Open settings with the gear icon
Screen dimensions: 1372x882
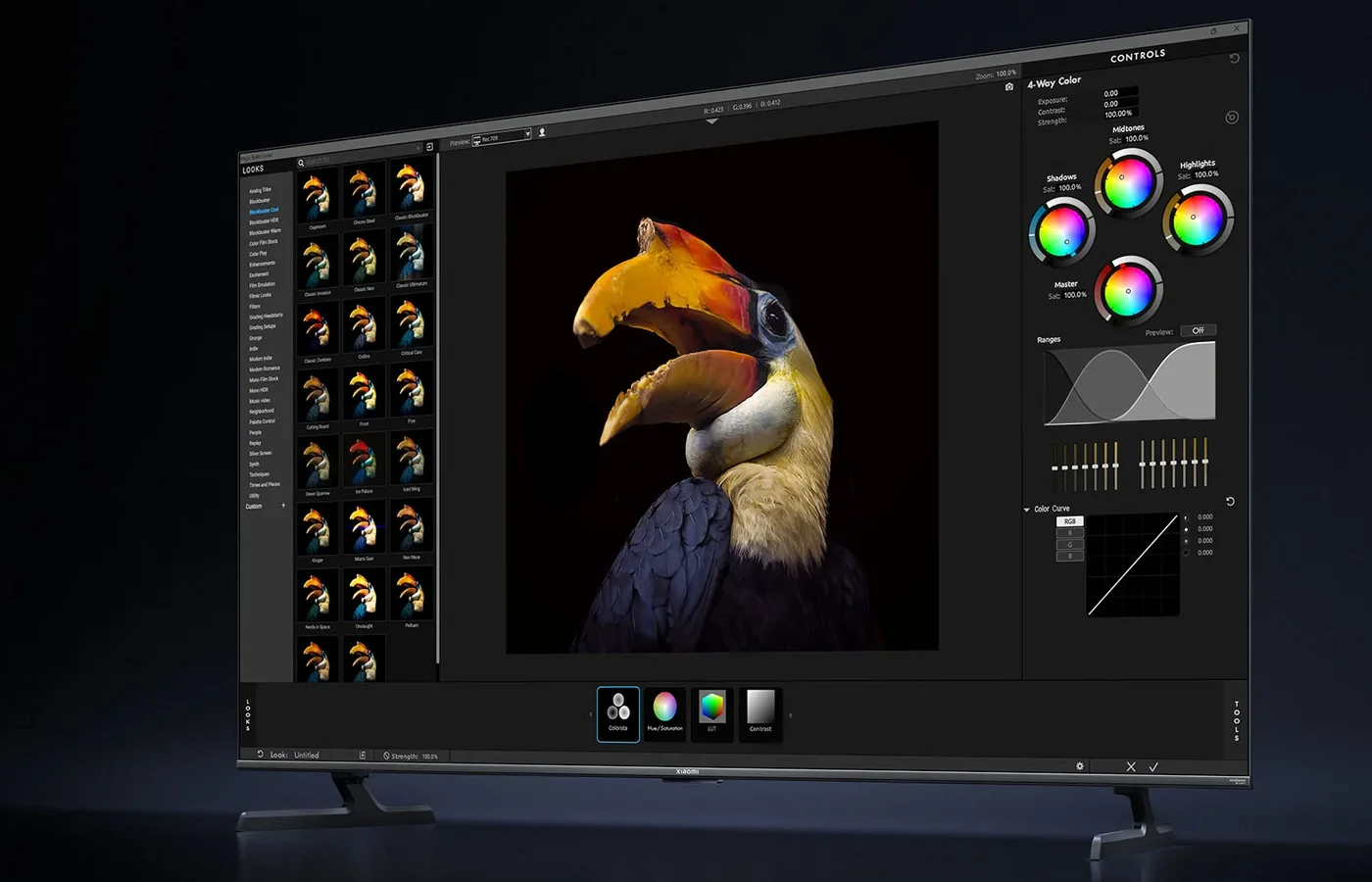pyautogui.click(x=1080, y=766)
